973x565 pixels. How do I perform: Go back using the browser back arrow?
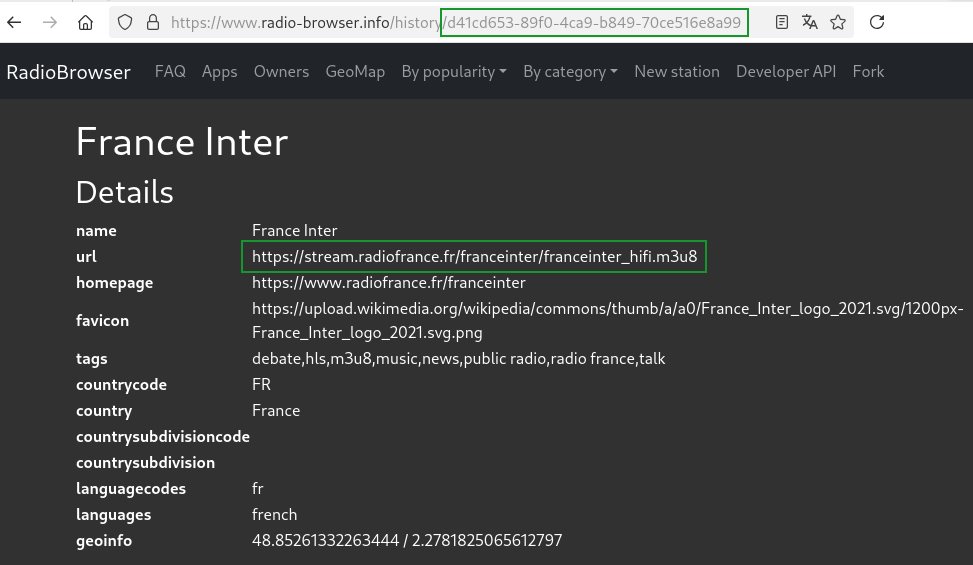coord(14,22)
